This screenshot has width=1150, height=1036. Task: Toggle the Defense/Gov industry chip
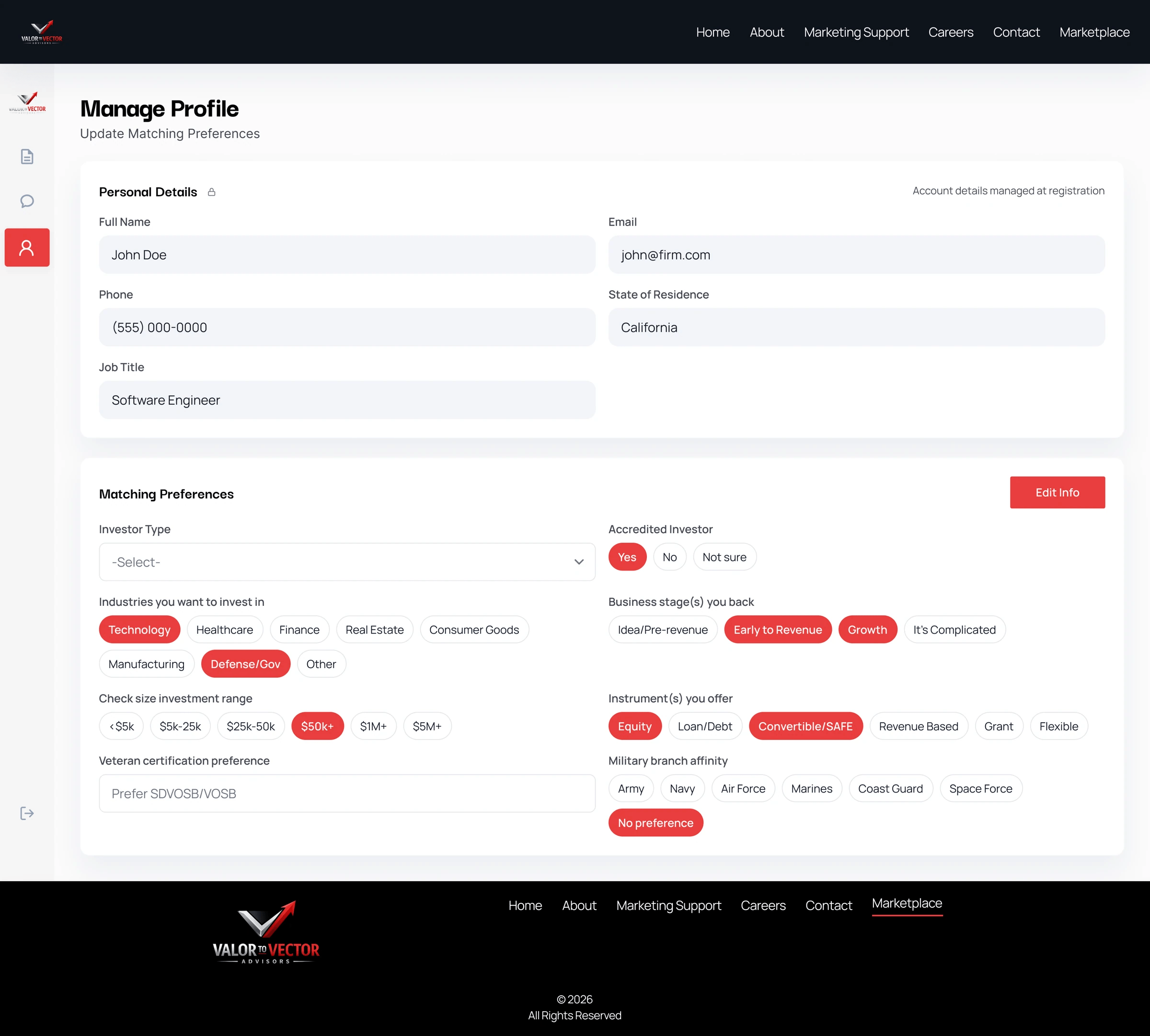pyautogui.click(x=245, y=664)
